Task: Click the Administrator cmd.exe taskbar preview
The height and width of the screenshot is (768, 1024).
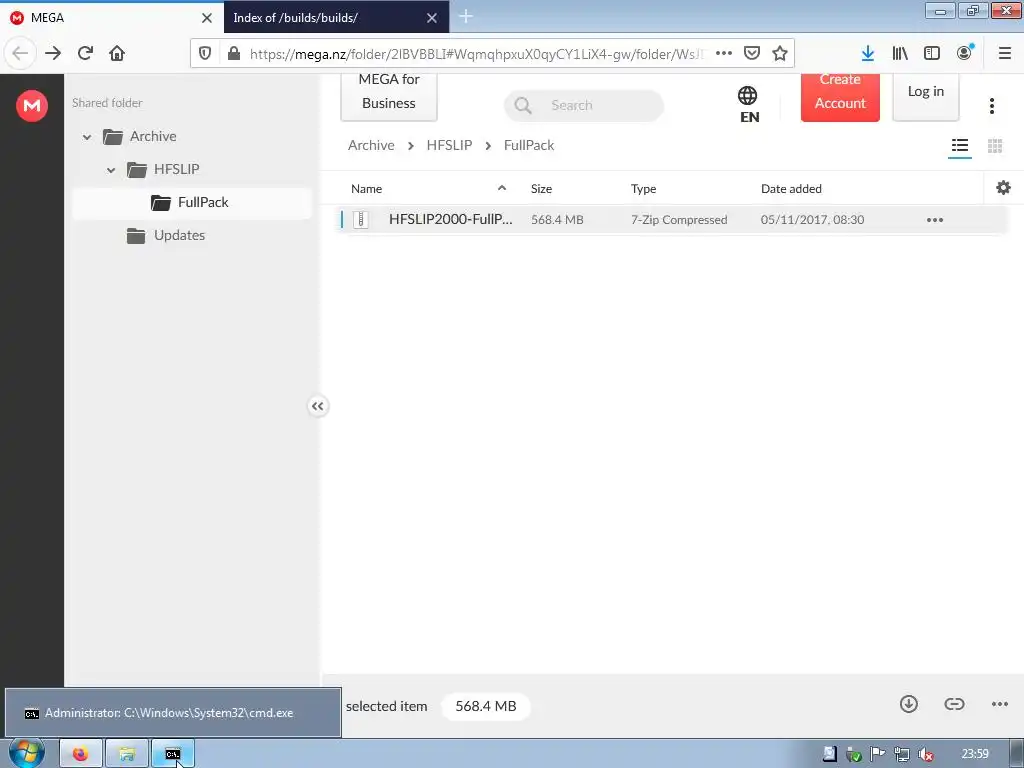Action: point(173,712)
